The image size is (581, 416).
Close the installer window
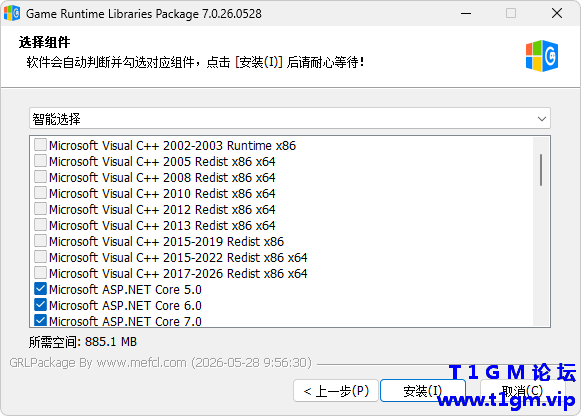point(557,13)
